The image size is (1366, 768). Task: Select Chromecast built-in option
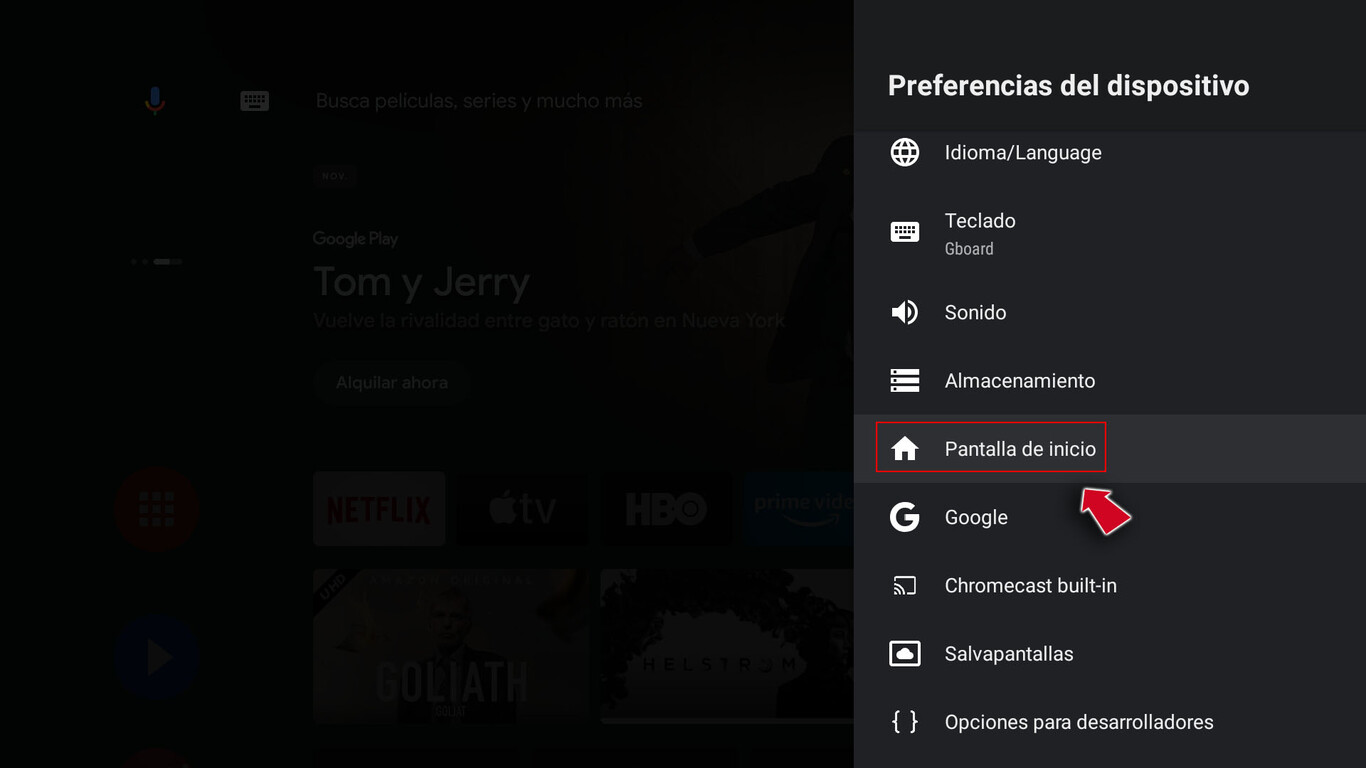click(1110, 586)
